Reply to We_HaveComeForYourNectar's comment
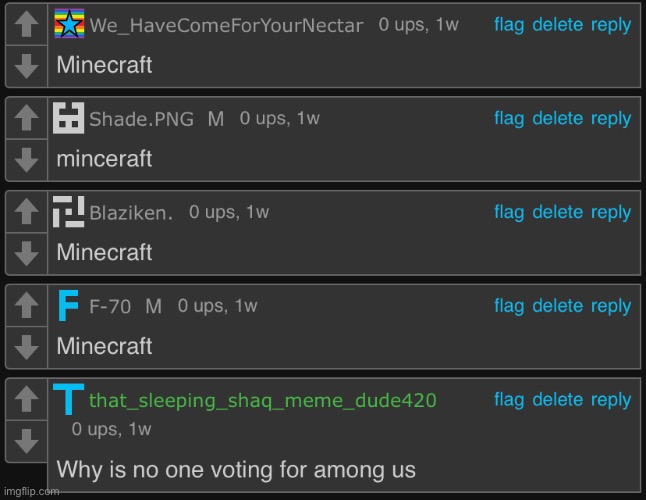The width and height of the screenshot is (646, 500). (x=611, y=25)
